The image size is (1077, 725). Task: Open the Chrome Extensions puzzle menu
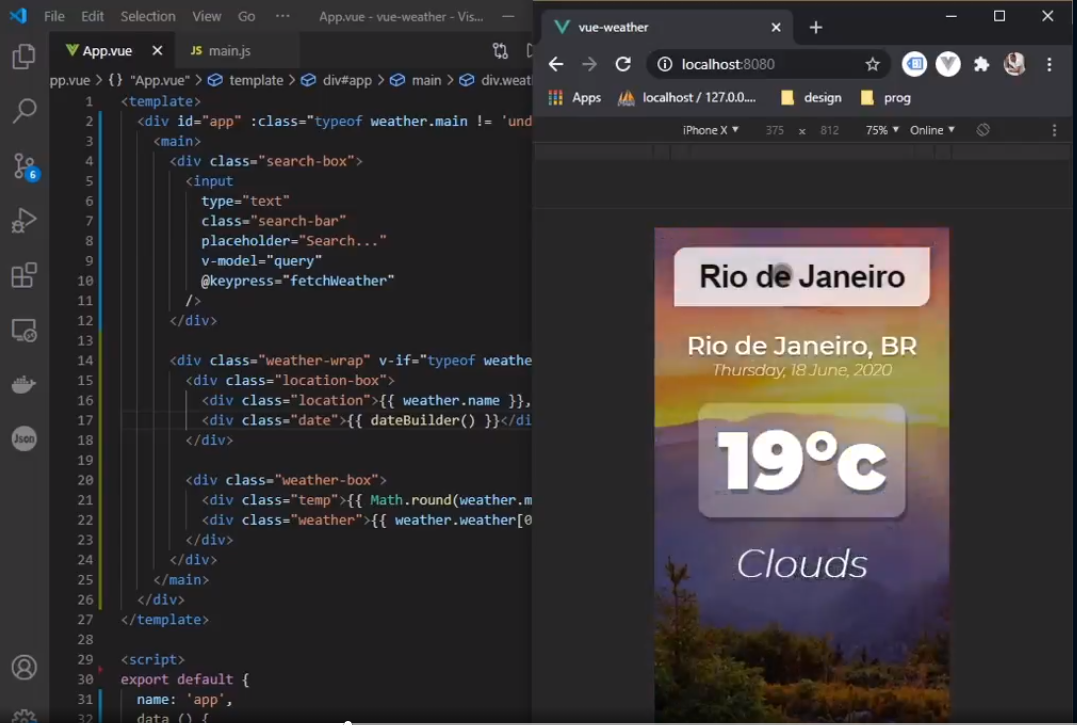tap(982, 64)
